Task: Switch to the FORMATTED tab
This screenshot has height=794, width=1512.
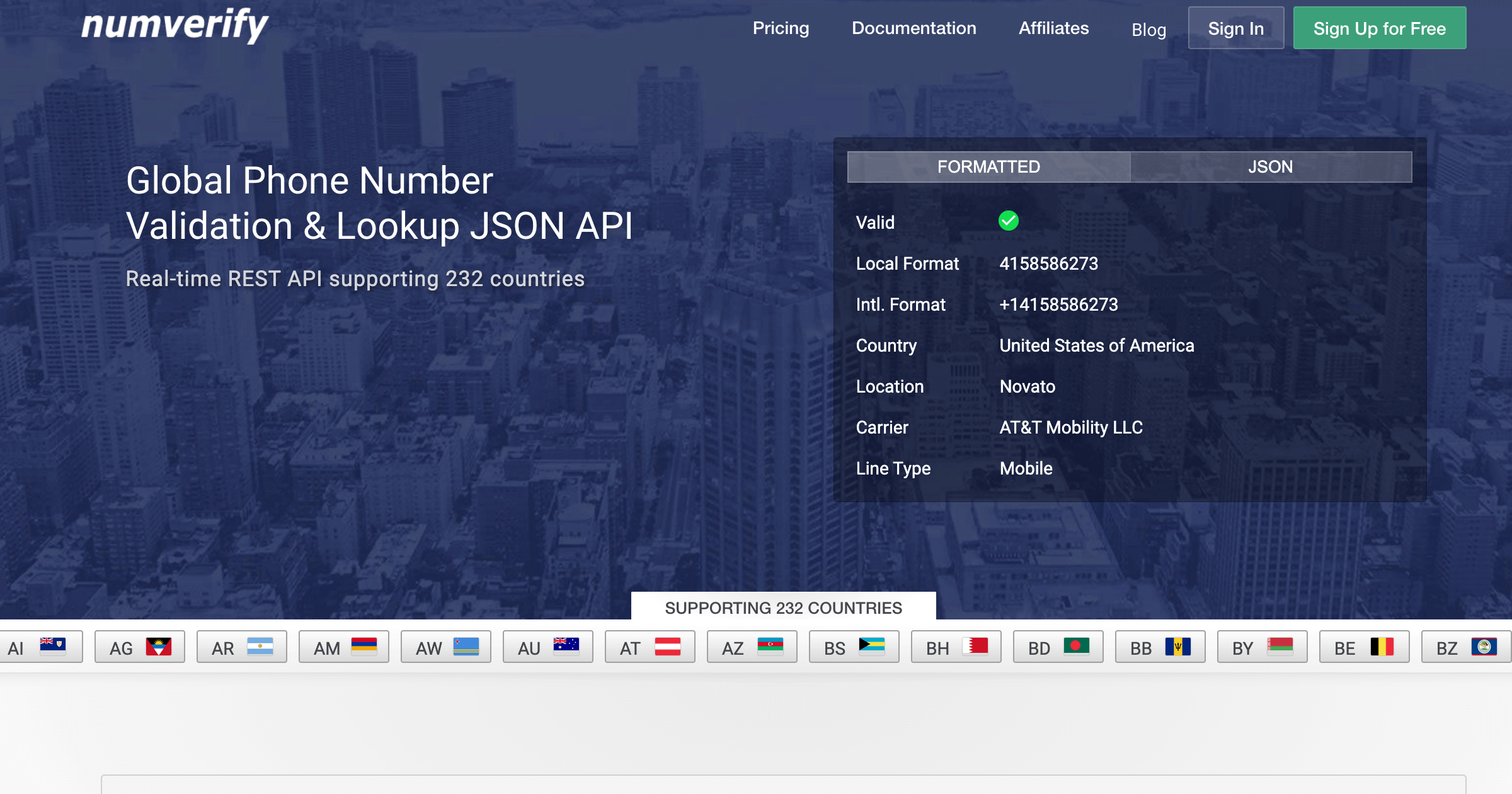Action: pos(988,167)
